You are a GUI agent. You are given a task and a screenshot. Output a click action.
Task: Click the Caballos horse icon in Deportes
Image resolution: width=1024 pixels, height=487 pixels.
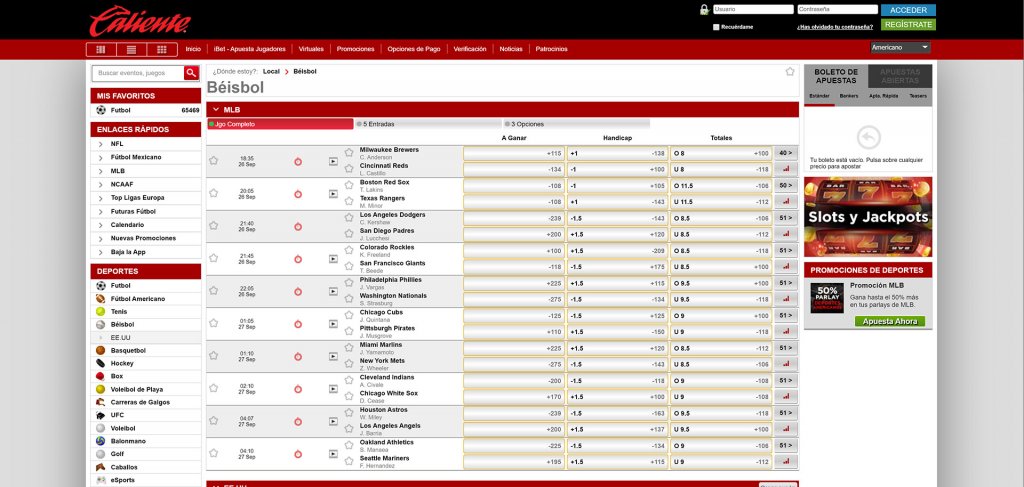click(x=101, y=467)
